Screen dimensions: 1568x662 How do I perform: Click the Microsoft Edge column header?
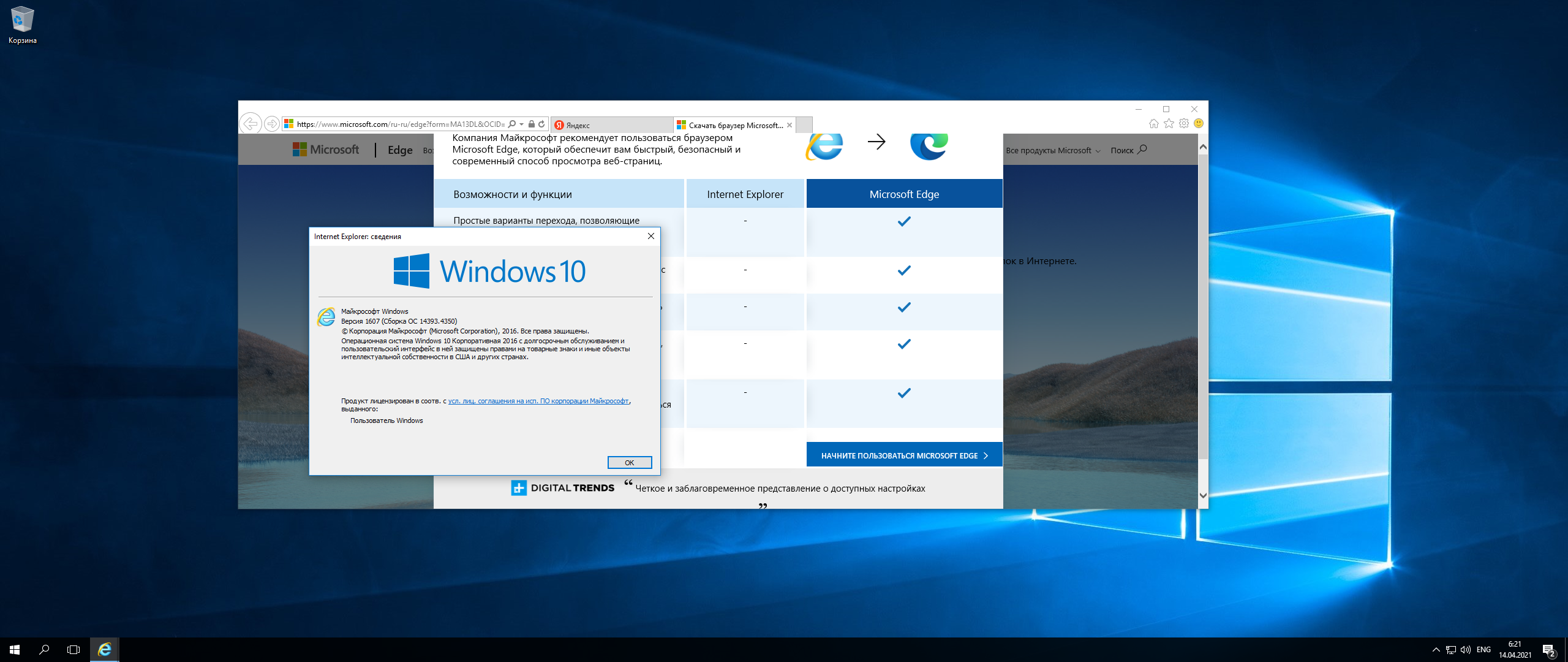tap(904, 194)
